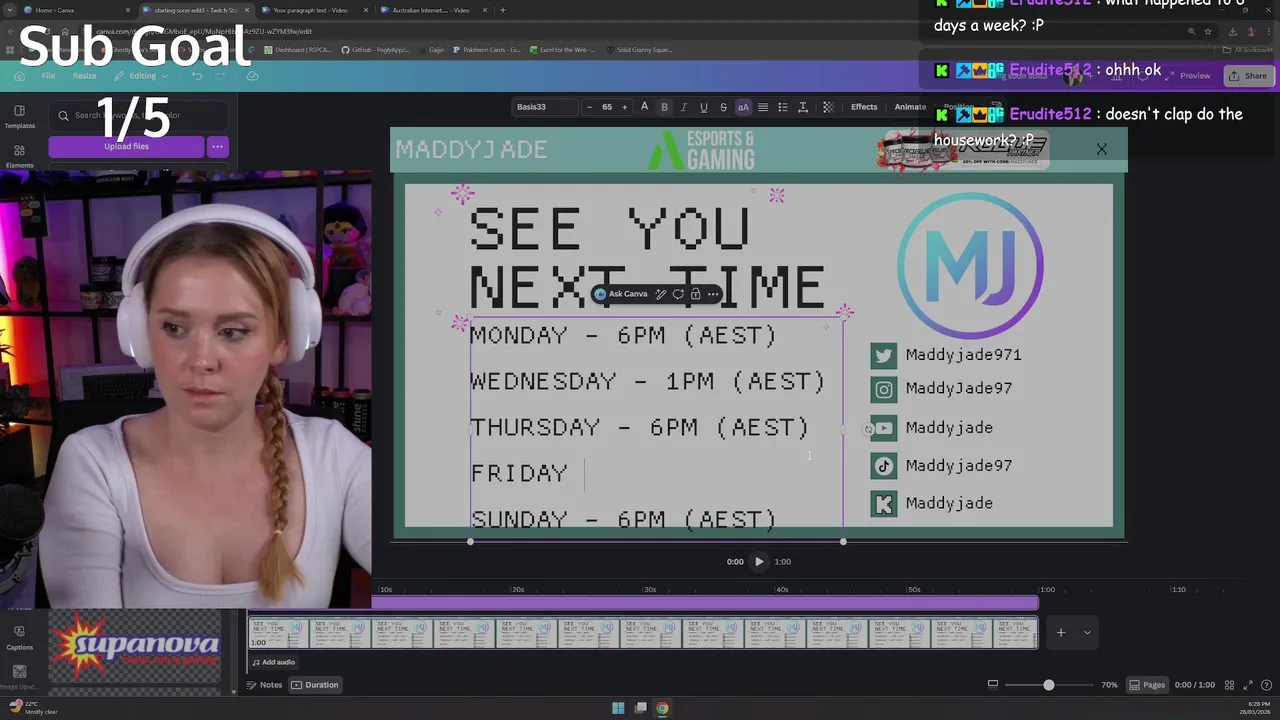Click the Canva home icon

pyautogui.click(x=19, y=76)
